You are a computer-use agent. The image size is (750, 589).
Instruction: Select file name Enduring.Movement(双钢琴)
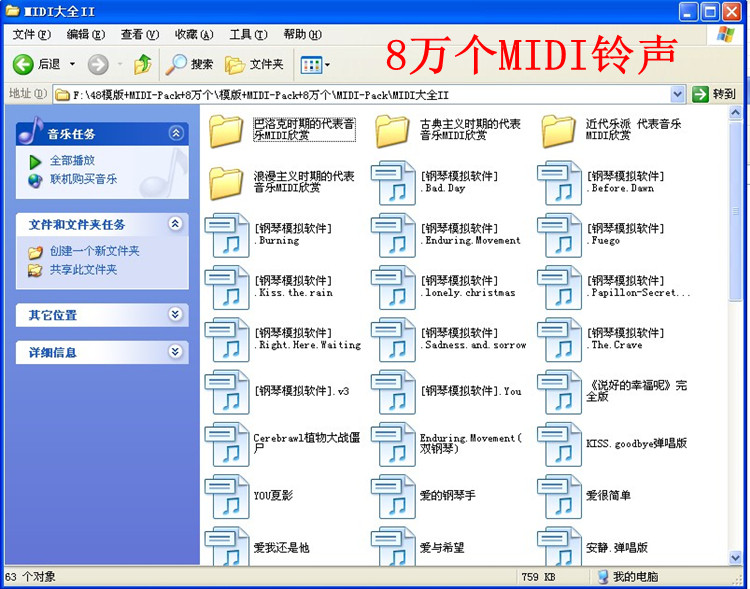click(x=471, y=443)
